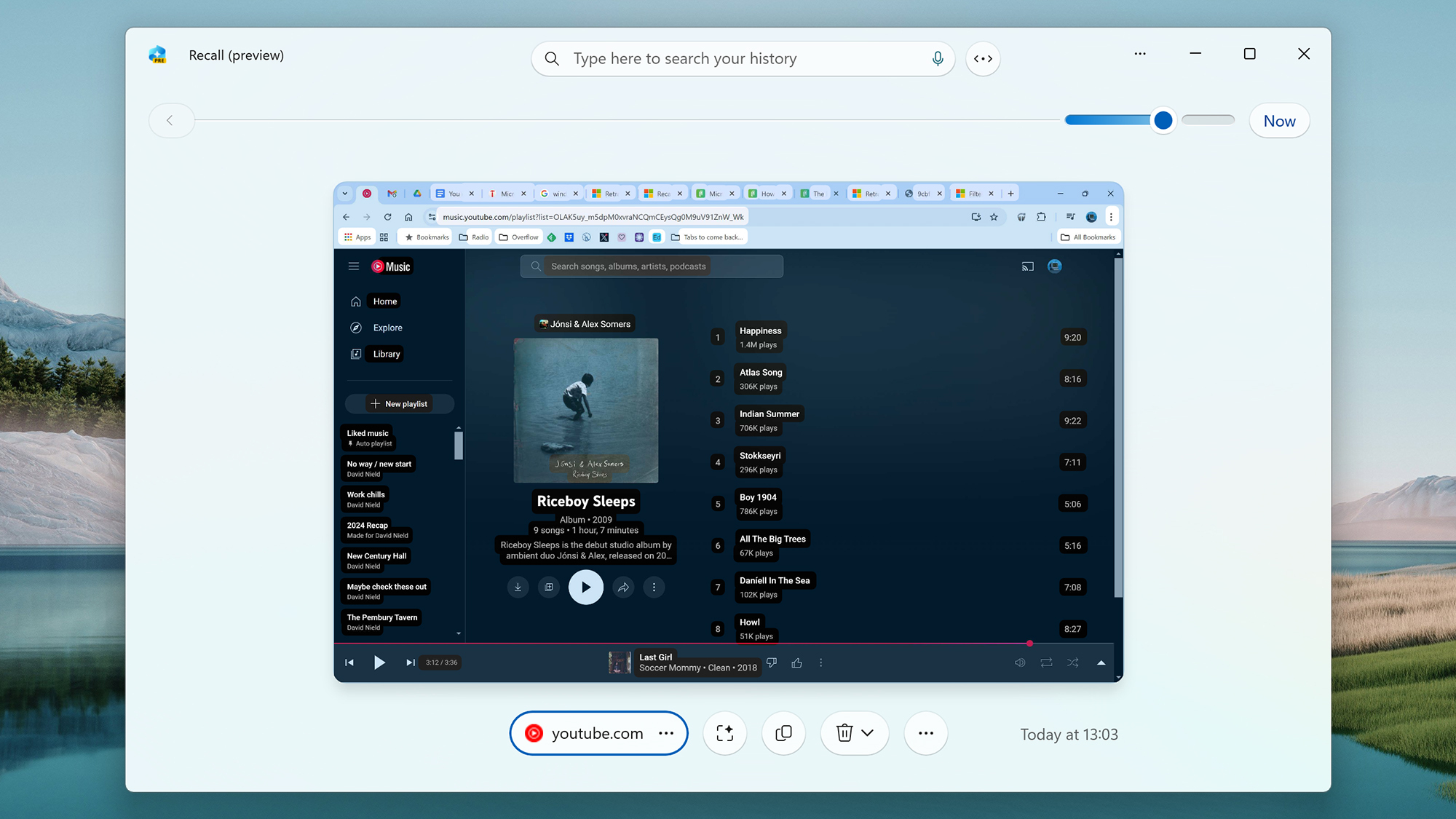Screen dimensions: 1456x819
Task: Play the track Daníell In The Sea
Action: click(x=775, y=580)
